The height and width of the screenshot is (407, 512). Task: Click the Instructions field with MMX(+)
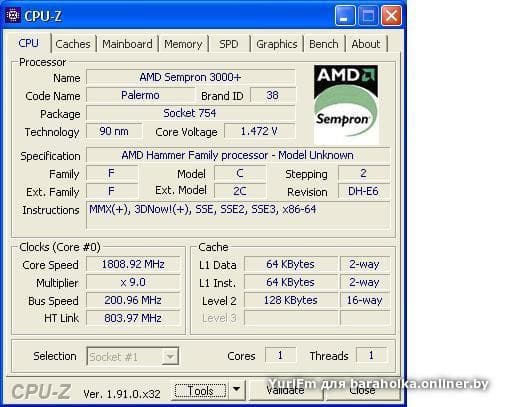click(x=238, y=215)
